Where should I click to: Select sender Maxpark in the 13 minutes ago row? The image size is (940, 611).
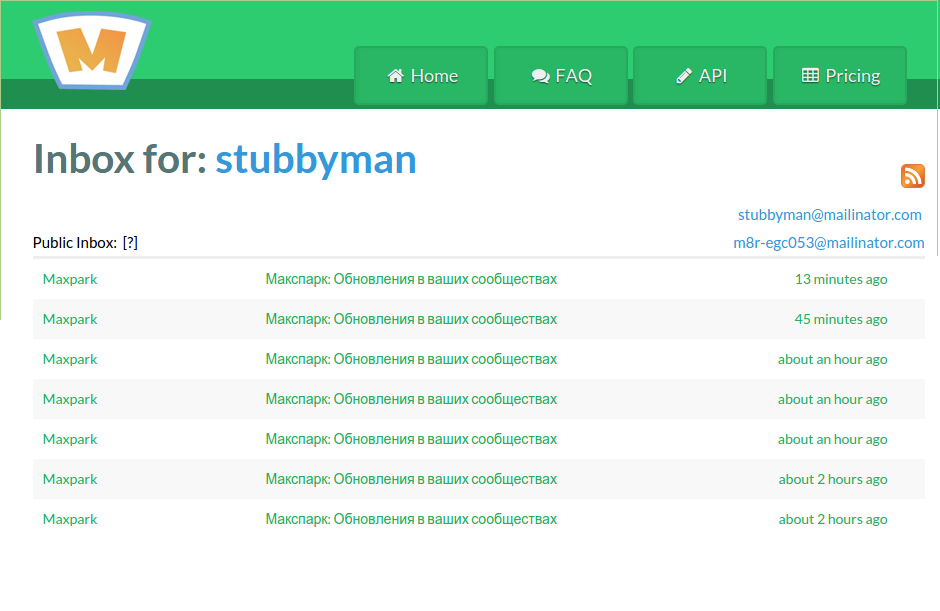tap(70, 279)
